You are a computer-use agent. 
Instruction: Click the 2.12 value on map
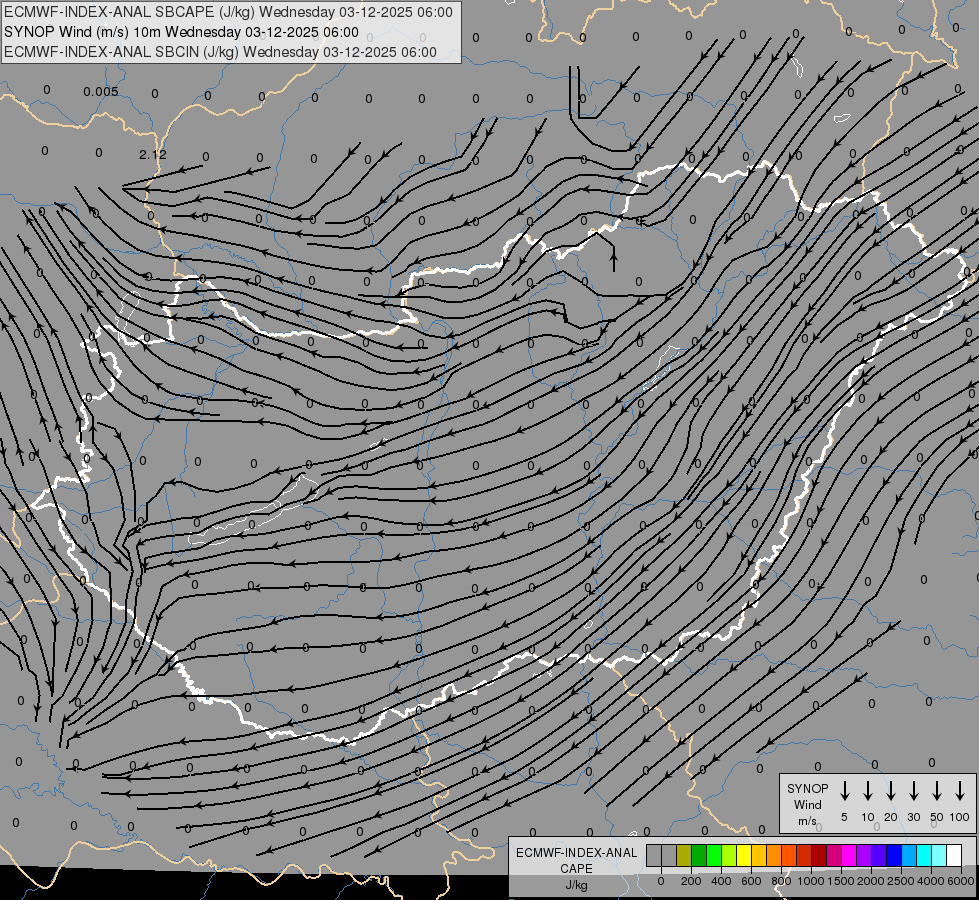pyautogui.click(x=153, y=154)
